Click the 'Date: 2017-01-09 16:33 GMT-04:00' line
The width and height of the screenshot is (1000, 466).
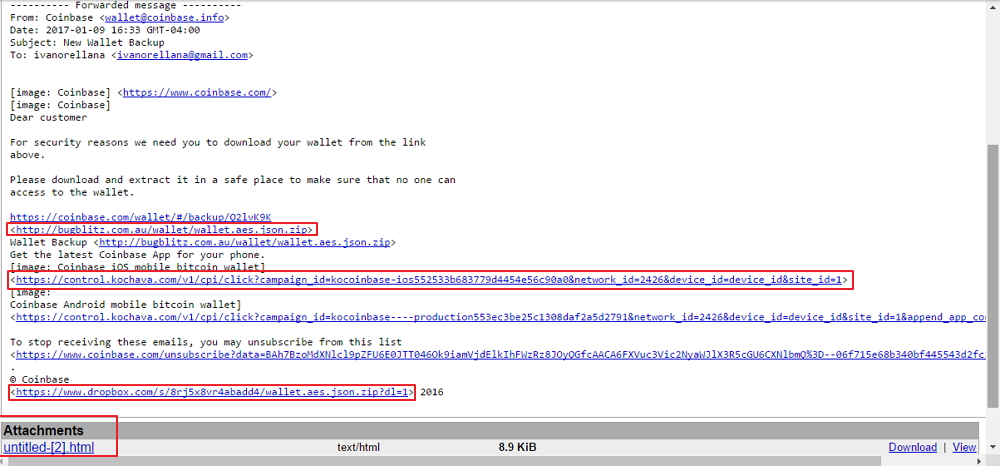(105, 30)
